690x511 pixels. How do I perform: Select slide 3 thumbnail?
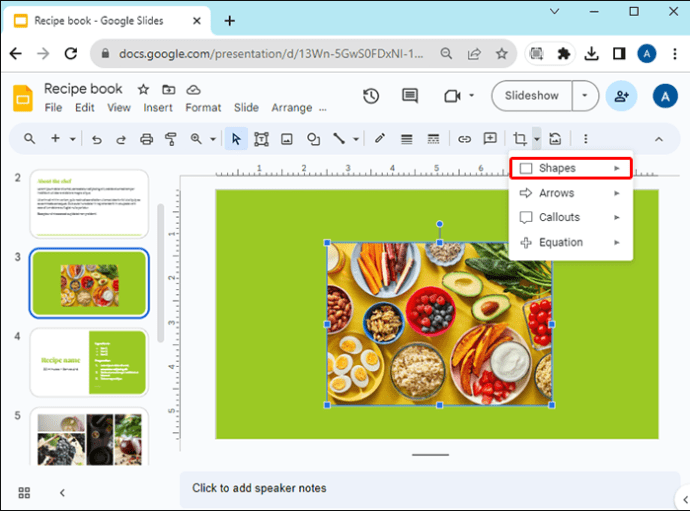point(89,283)
